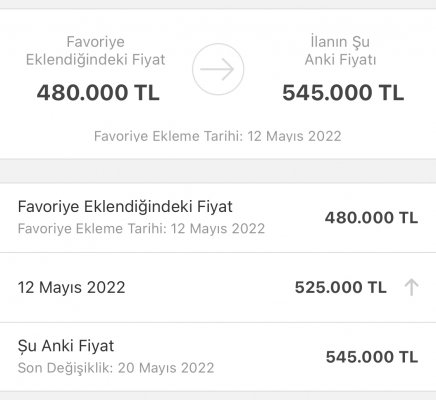Viewport: 436px width, 400px height.
Task: Click the separator line above '12 Mayıs 2022' row
Action: 218,252
